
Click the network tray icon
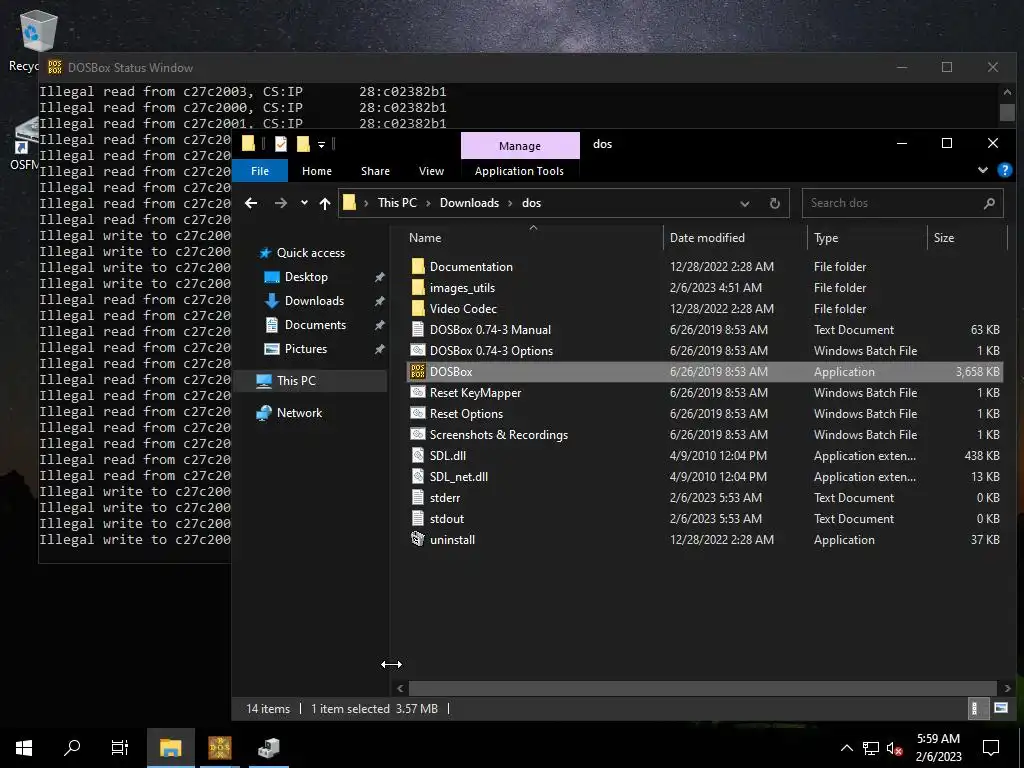pyautogui.click(x=871, y=748)
